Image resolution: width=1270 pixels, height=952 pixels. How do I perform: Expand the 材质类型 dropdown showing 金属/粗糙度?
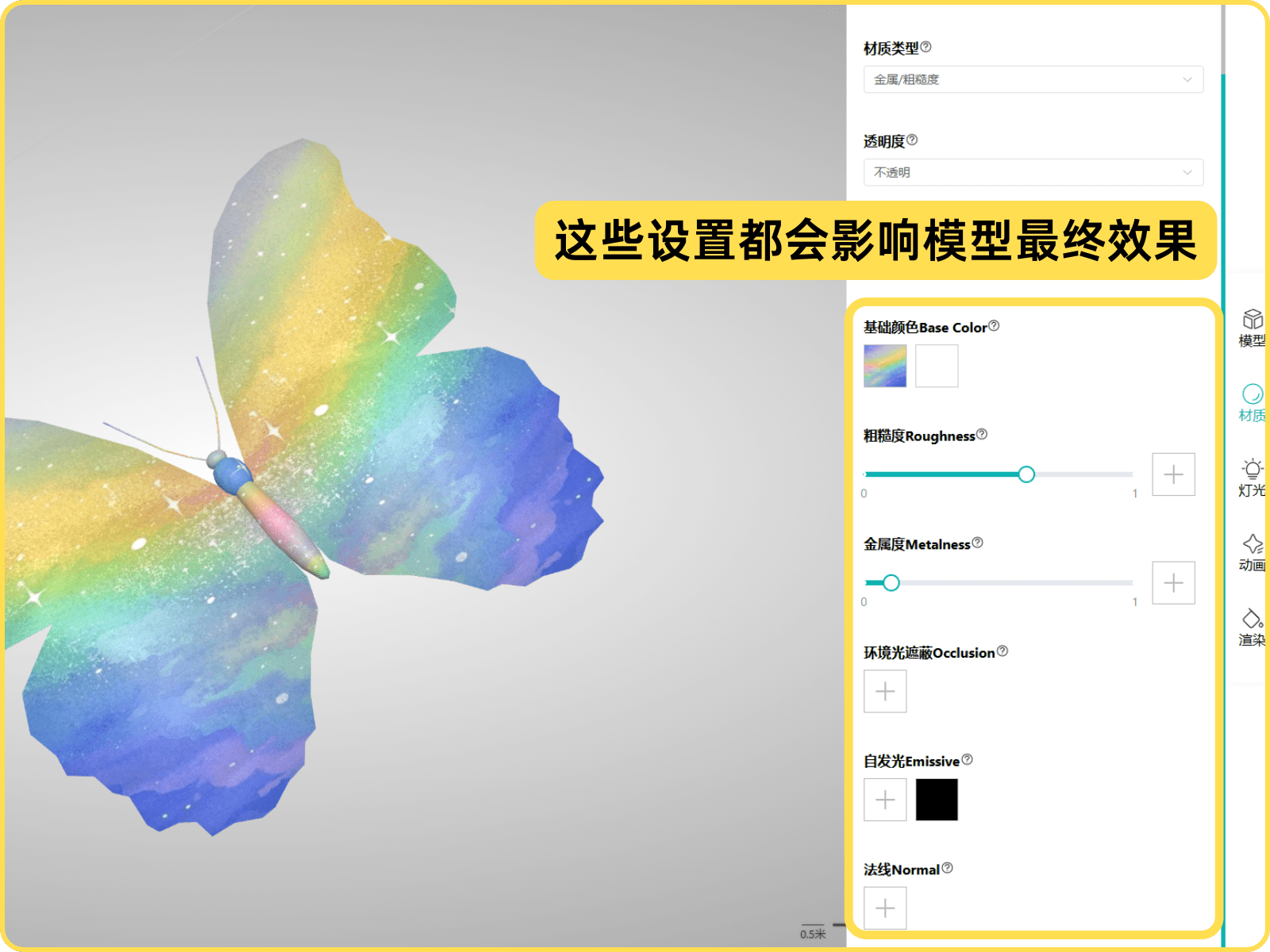click(1033, 79)
